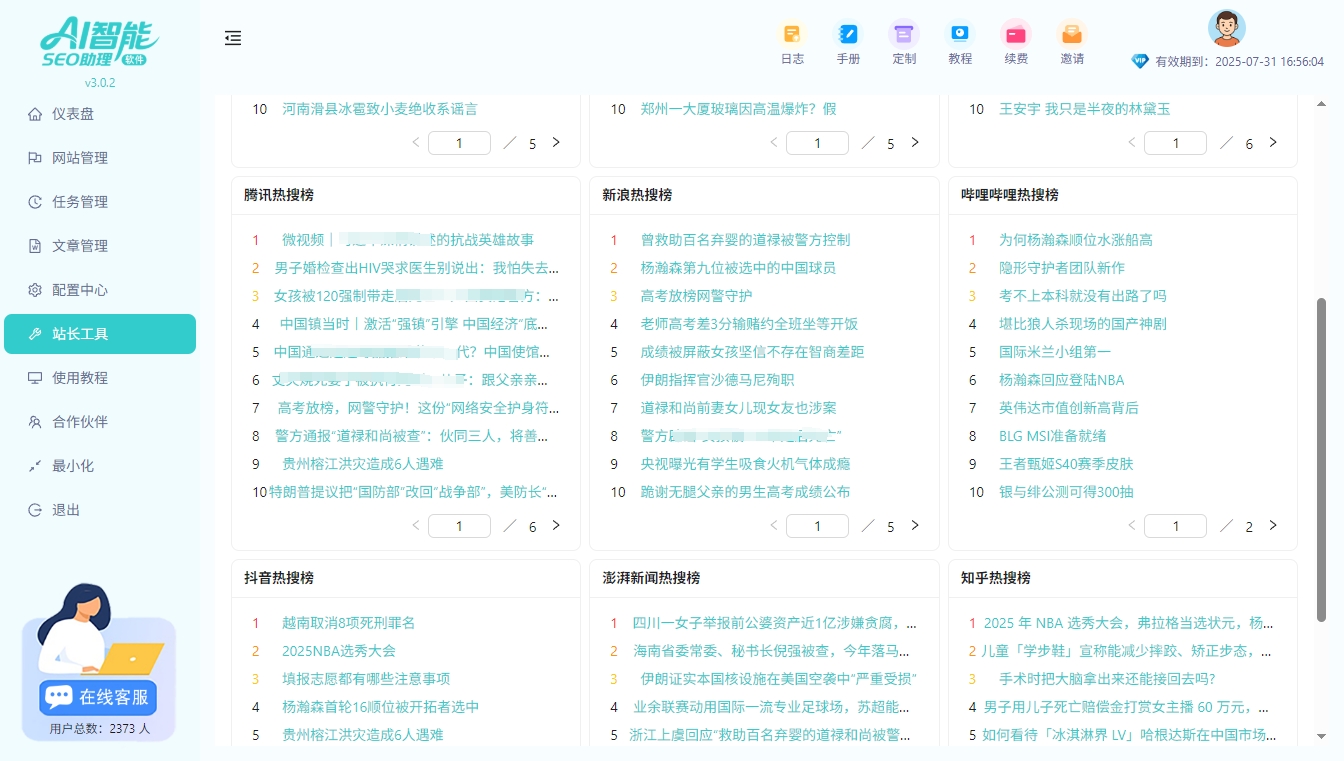Viewport: 1344px width, 761px height.
Task: Previous page arrow under 河南滑县 list
Action: (416, 142)
